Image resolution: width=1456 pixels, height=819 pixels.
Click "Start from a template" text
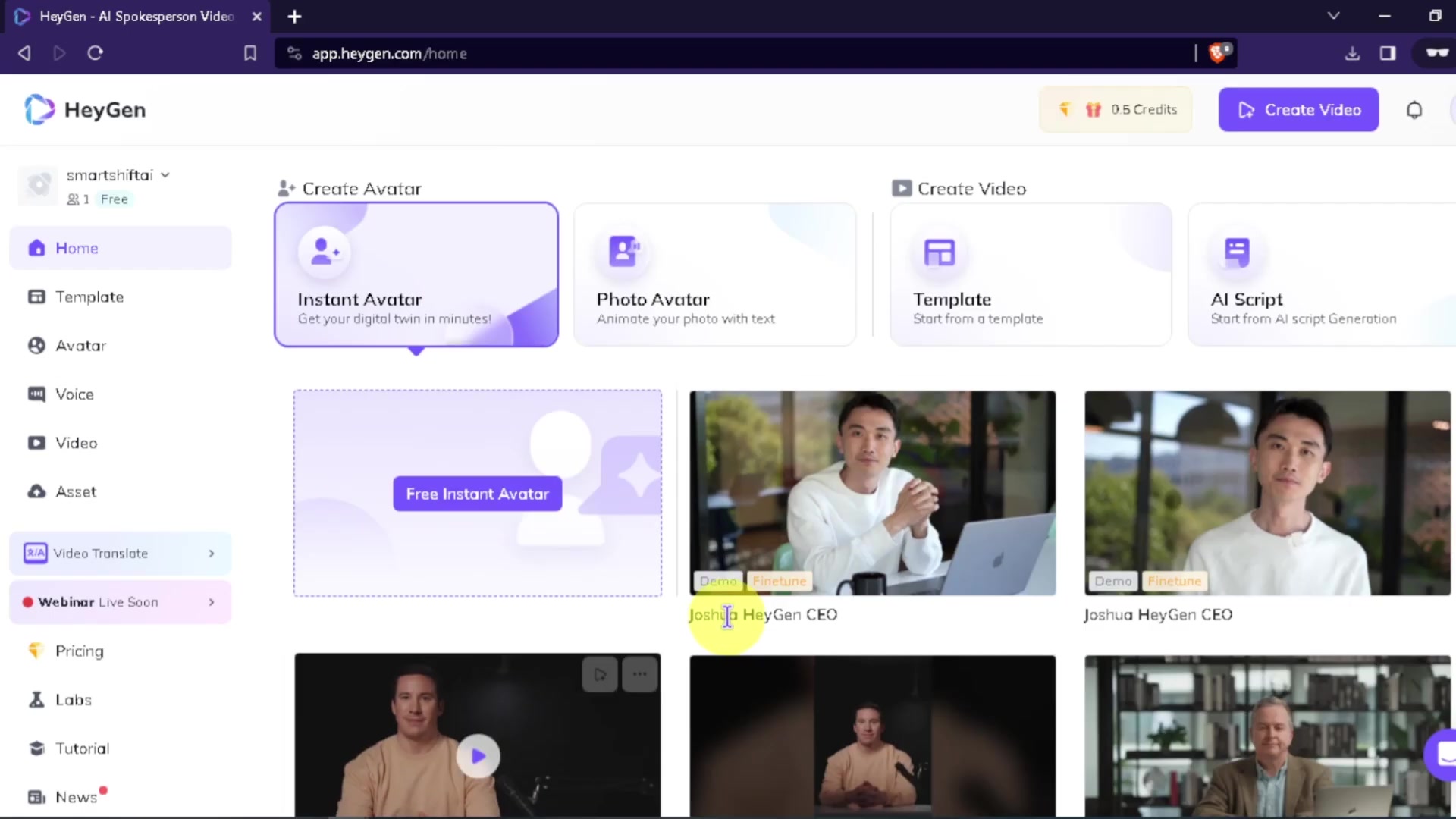(x=977, y=319)
